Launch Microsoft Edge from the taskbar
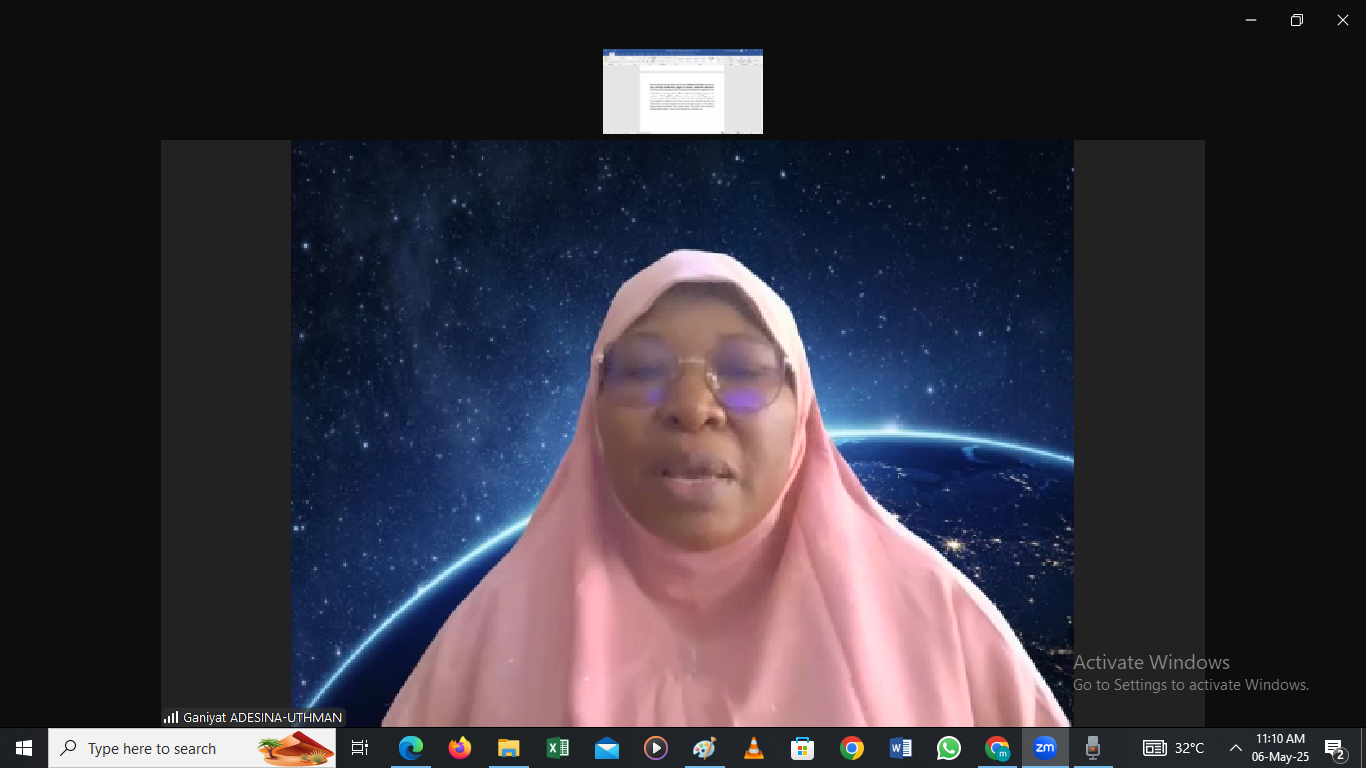Screen dimensions: 1366x768 (x=411, y=748)
